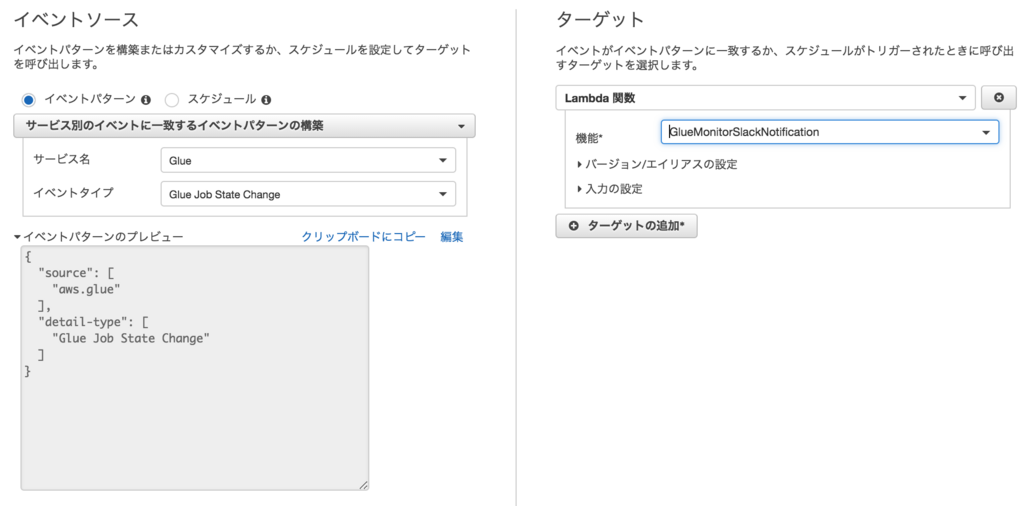Image resolution: width=1024 pixels, height=506 pixels.
Task: Click info icon next to イベントパターン
Action: click(146, 100)
